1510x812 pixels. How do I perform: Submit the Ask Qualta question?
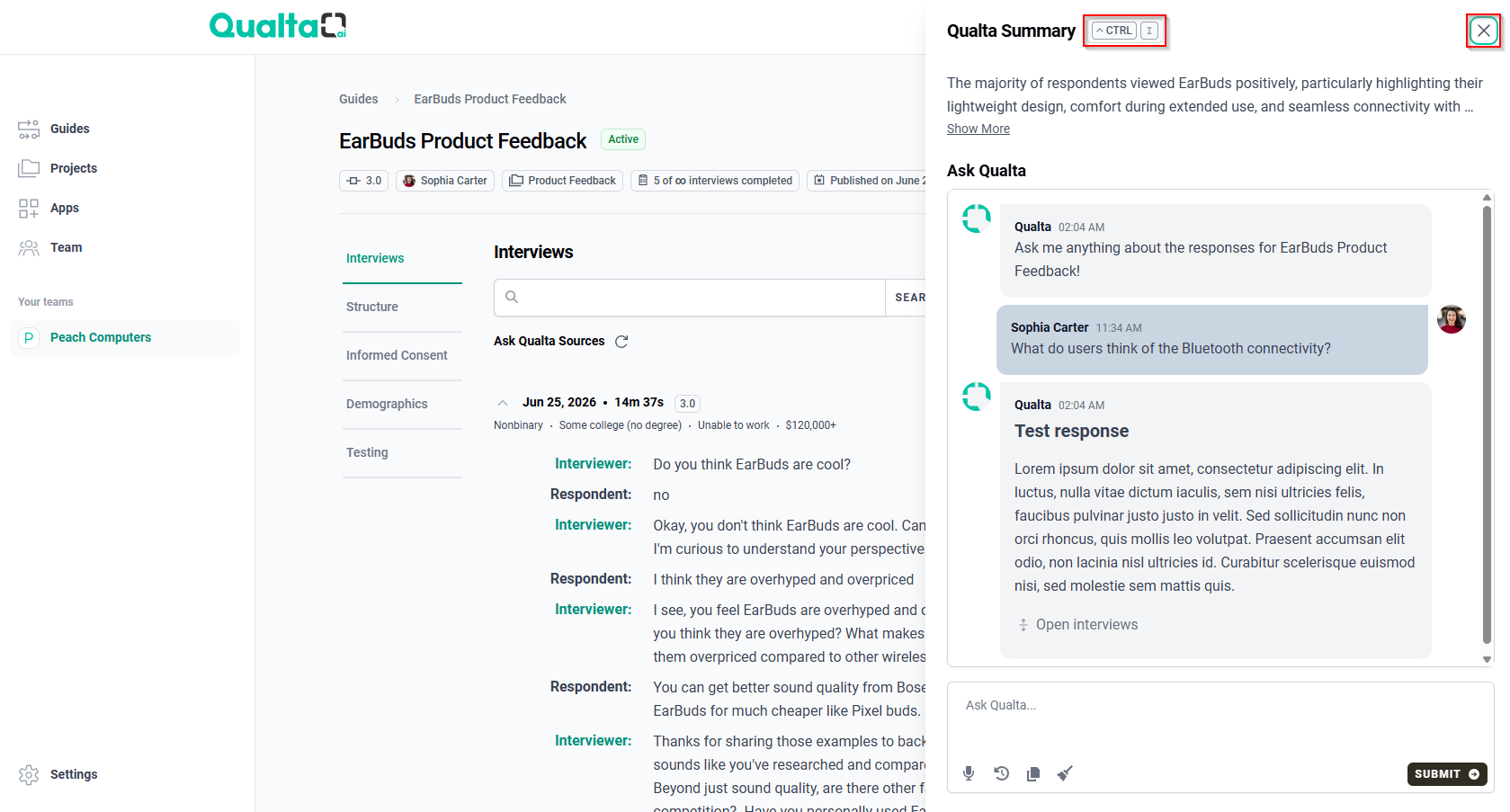point(1447,774)
